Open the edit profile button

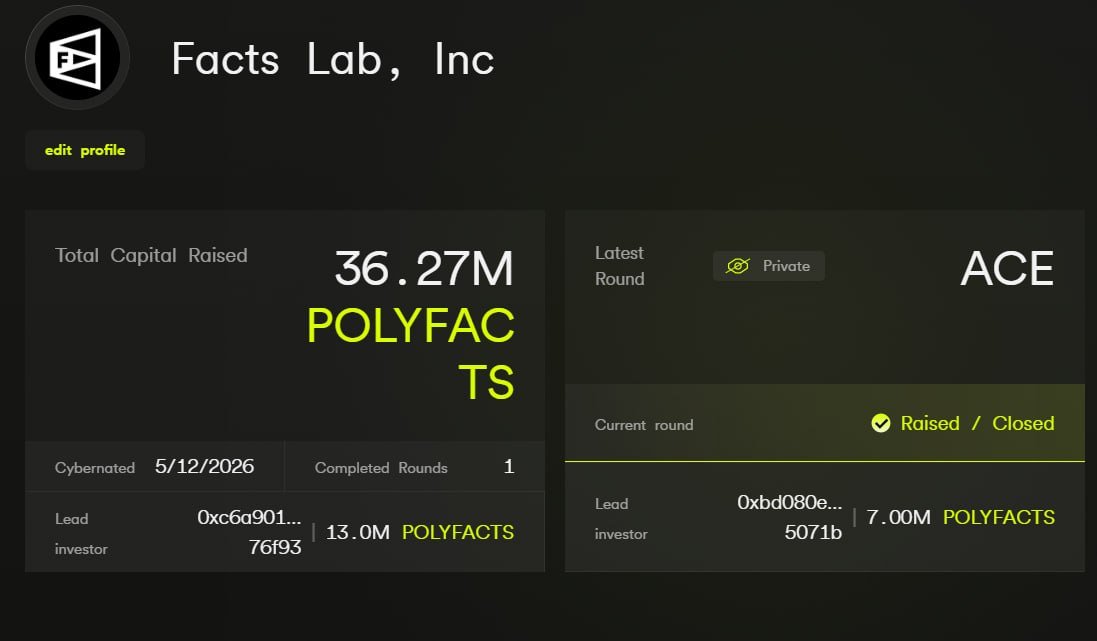point(85,150)
